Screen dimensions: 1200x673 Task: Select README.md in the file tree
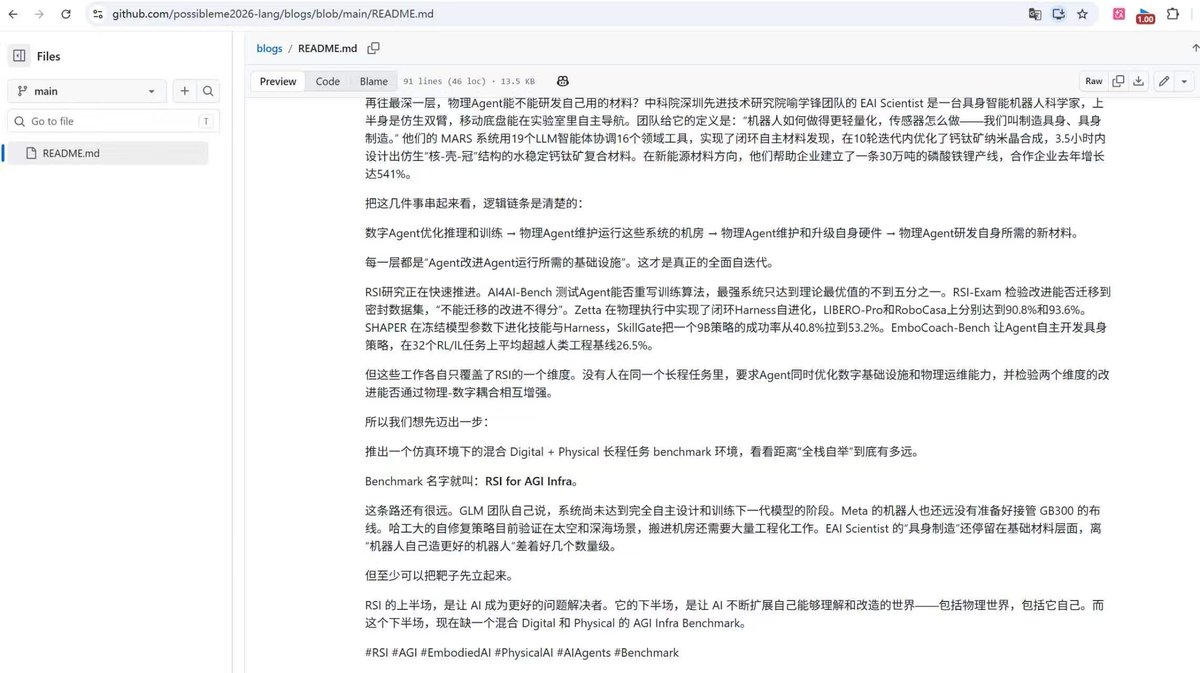pos(107,153)
